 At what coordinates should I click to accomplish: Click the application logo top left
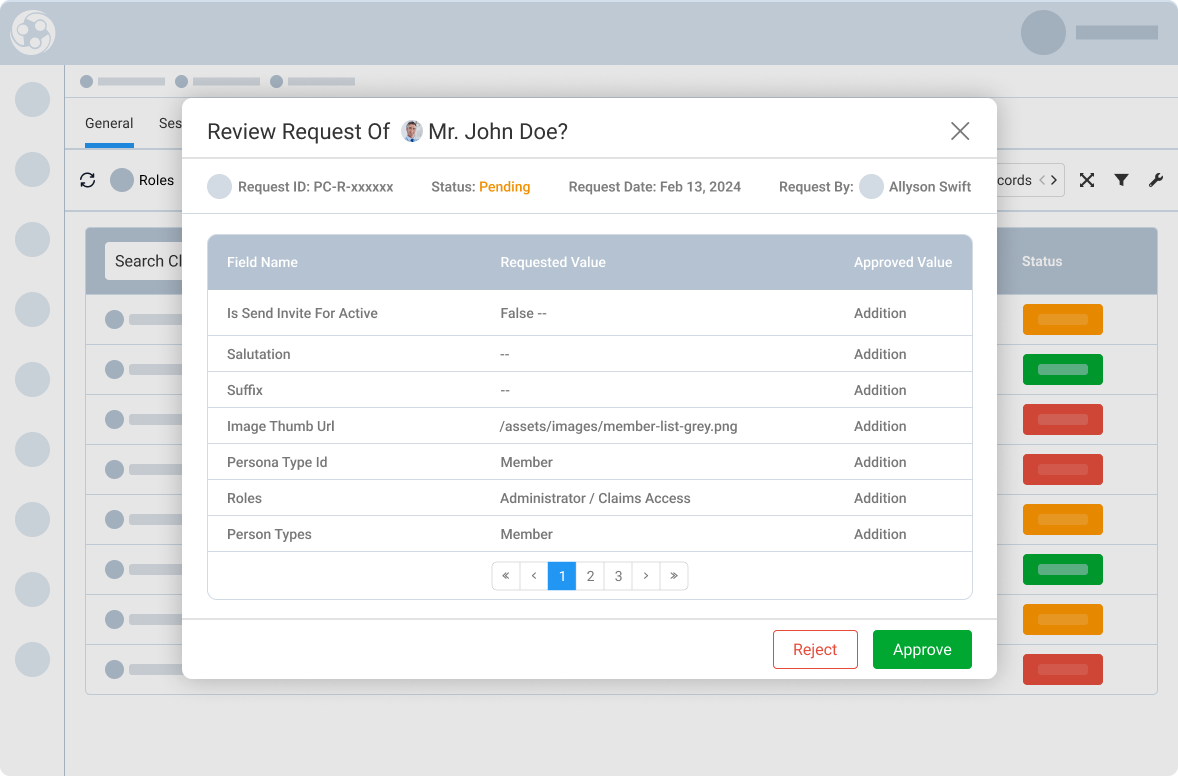tap(32, 32)
